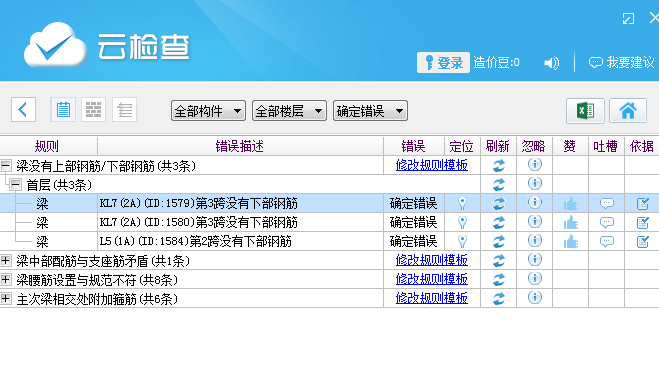
Task: Select the L5(1A)(ID:1584) error description
Action: tap(195, 241)
